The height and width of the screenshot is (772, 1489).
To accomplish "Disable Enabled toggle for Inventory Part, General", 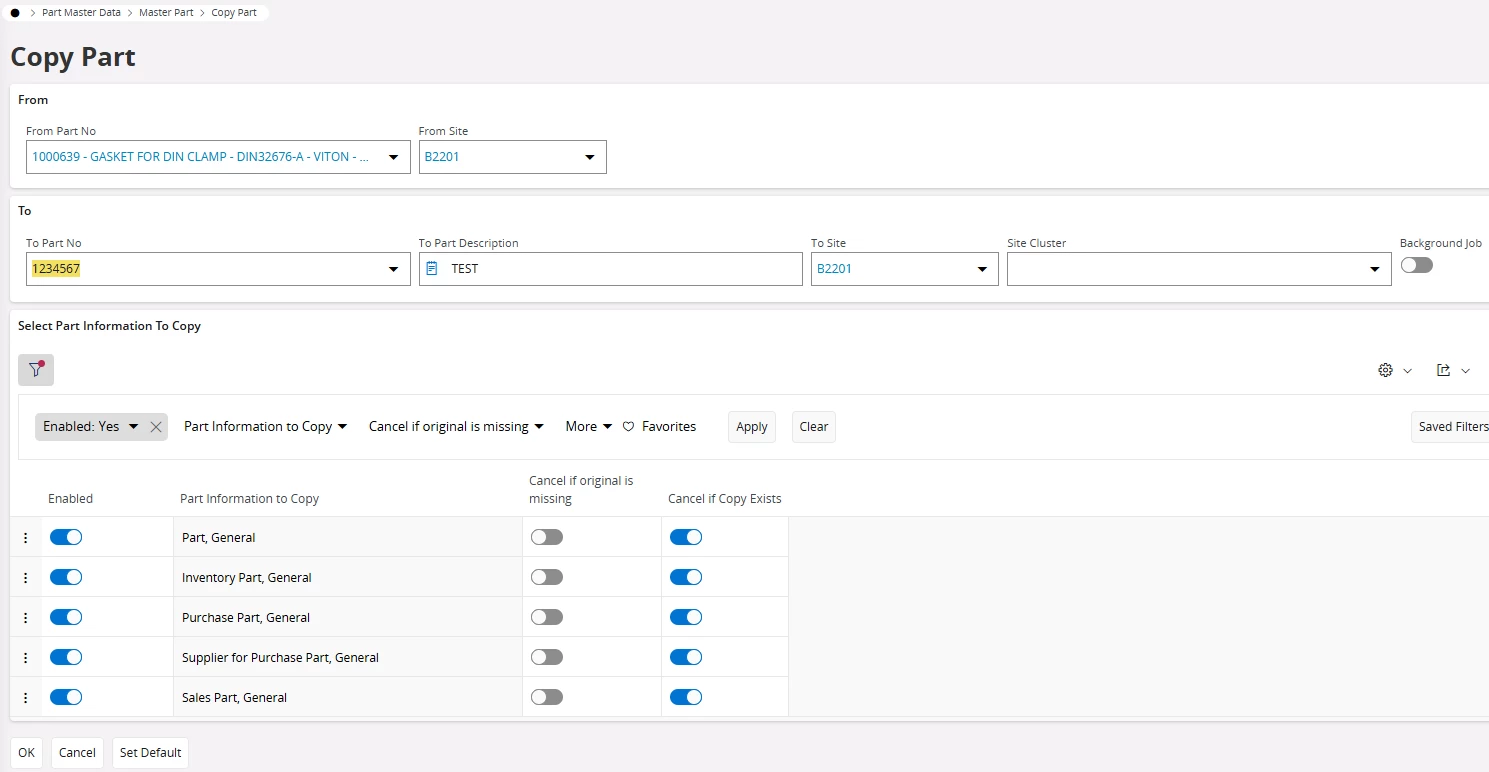I will (x=66, y=577).
